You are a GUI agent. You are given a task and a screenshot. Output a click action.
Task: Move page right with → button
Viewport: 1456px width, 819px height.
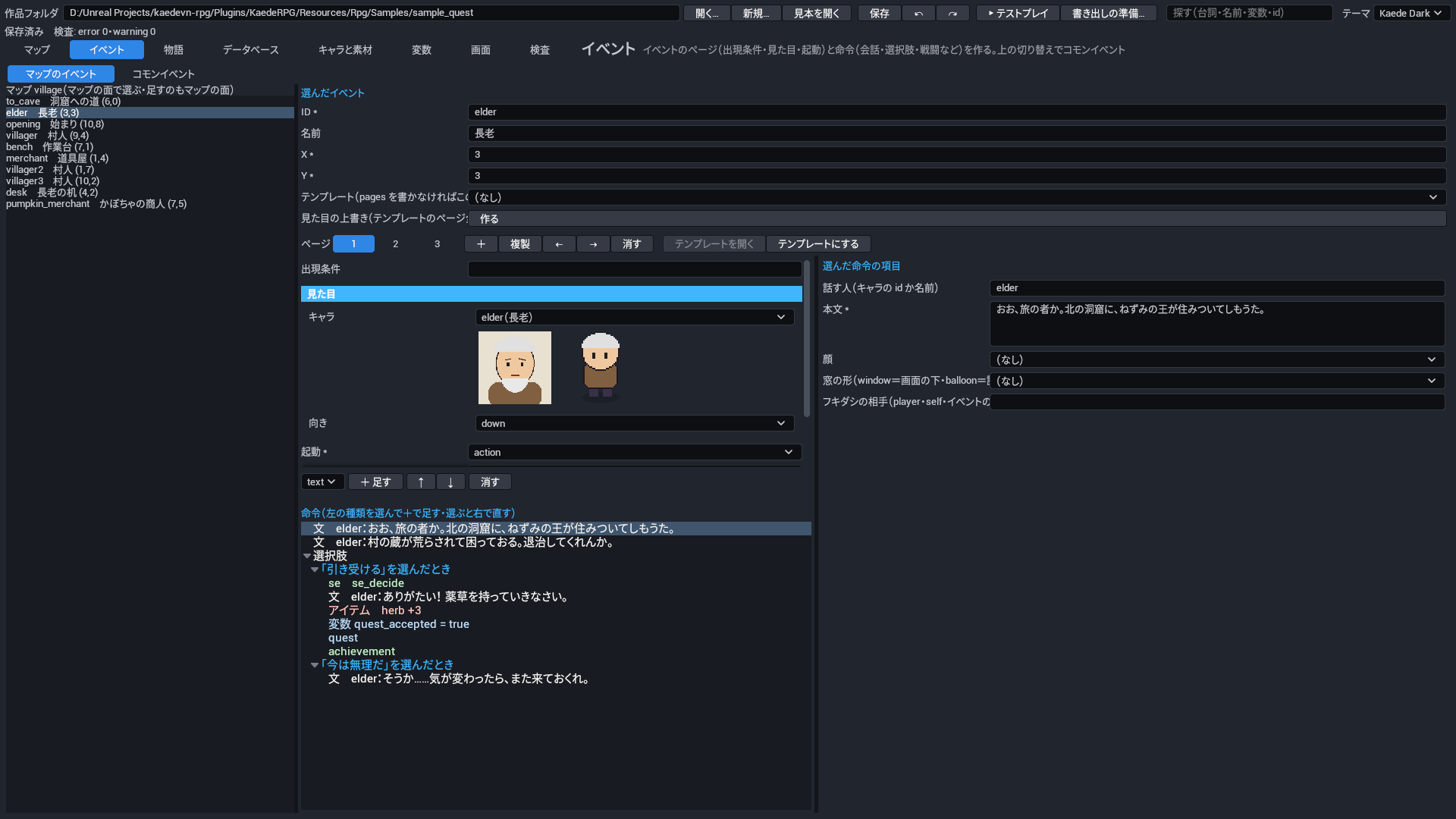click(x=593, y=243)
